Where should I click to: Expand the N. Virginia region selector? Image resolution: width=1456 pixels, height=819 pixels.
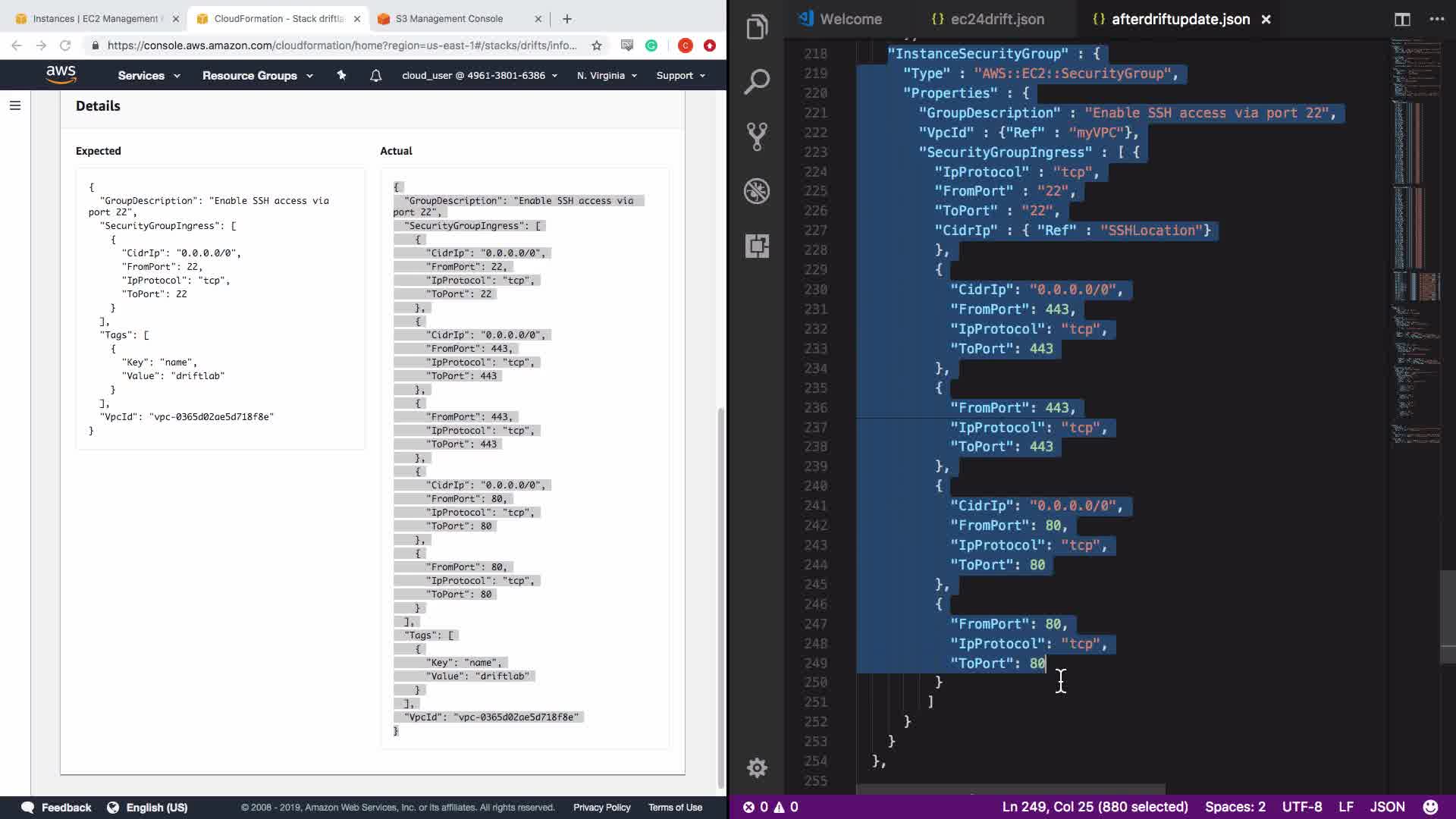(x=607, y=75)
